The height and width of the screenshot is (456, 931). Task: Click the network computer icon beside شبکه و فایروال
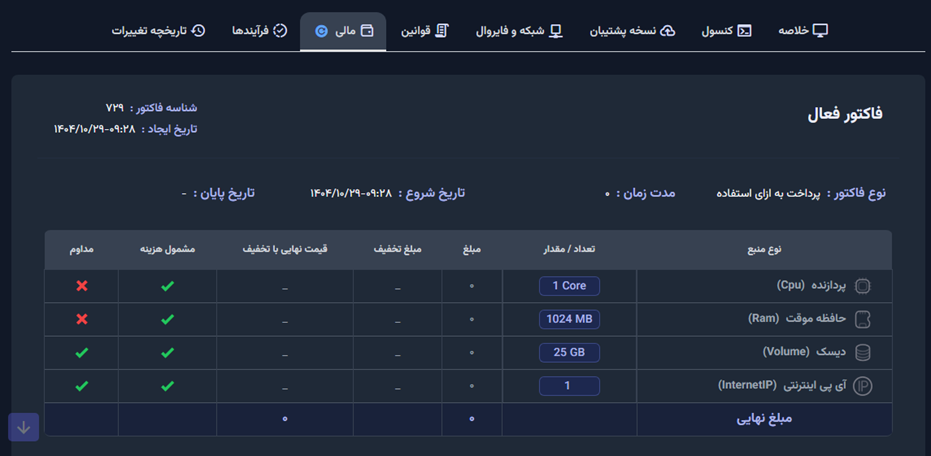coord(556,31)
